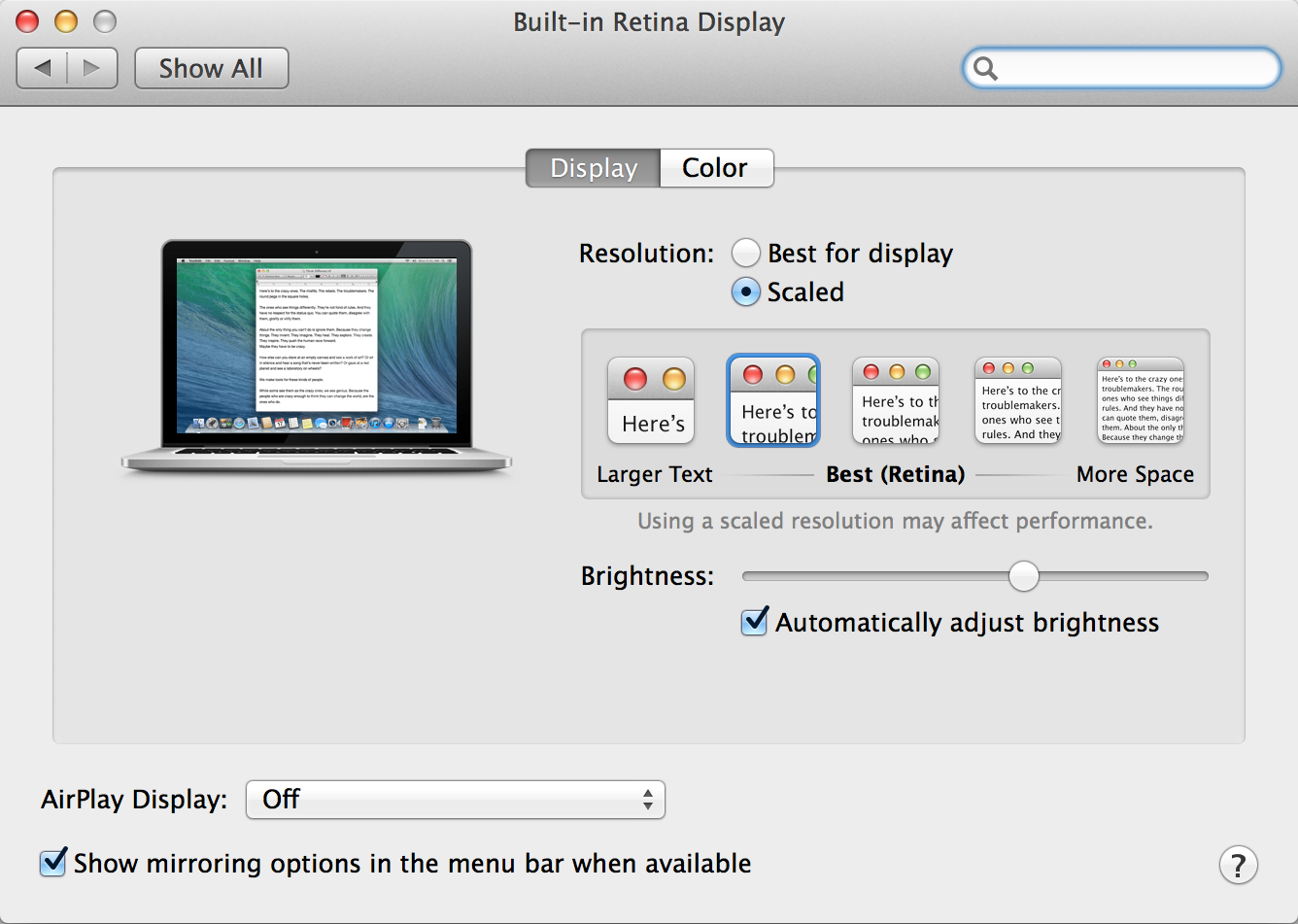Select the Scaled resolution radio button
This screenshot has width=1298, height=924.
pyautogui.click(x=745, y=291)
